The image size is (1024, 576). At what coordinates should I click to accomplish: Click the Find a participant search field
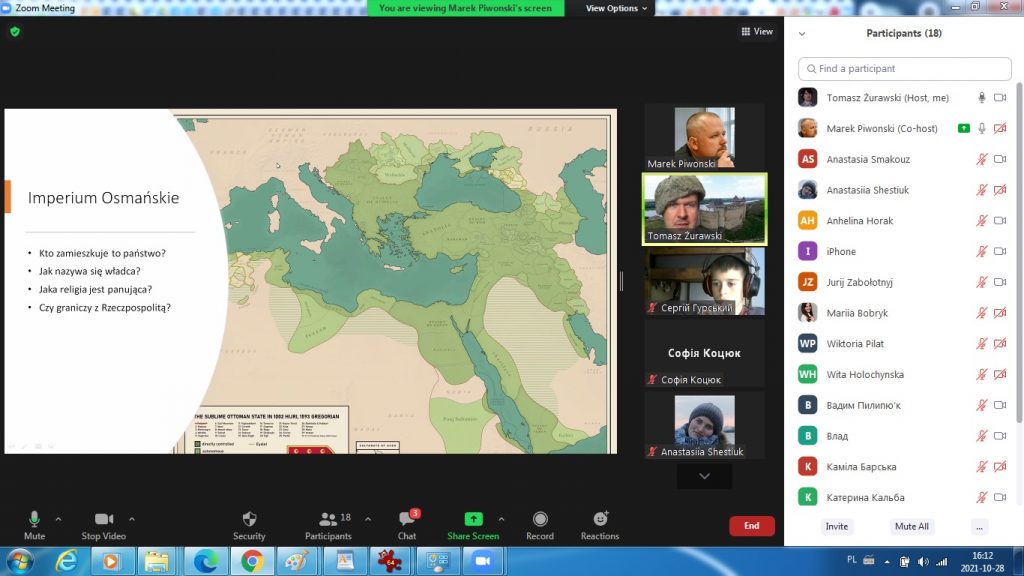[x=905, y=69]
